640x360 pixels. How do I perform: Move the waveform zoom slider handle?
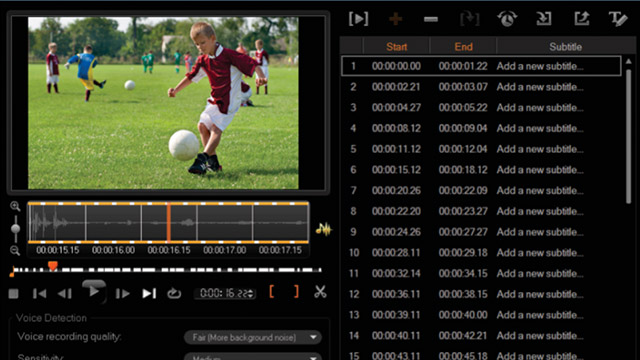point(16,228)
